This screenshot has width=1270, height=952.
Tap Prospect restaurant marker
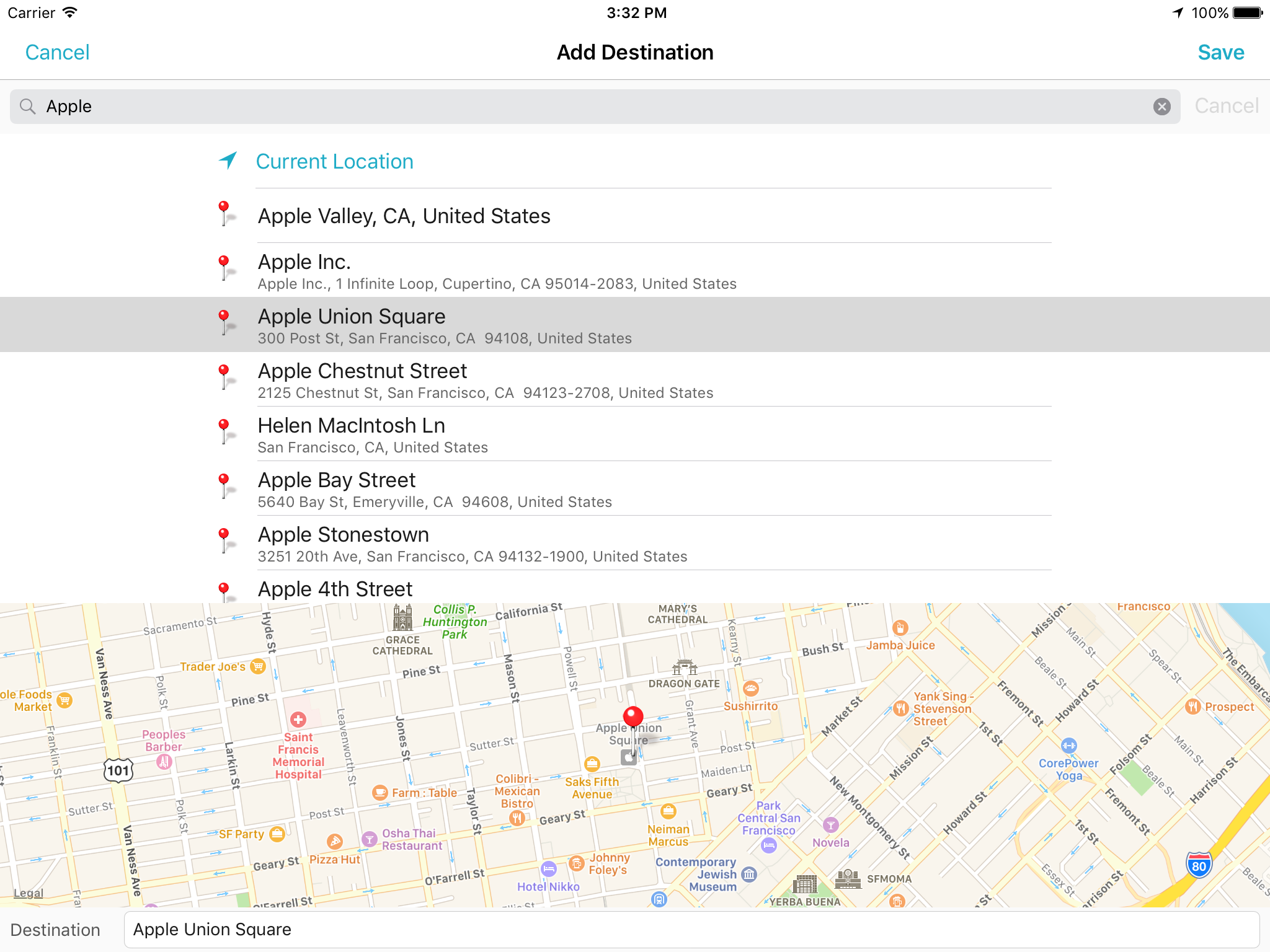click(x=1192, y=707)
